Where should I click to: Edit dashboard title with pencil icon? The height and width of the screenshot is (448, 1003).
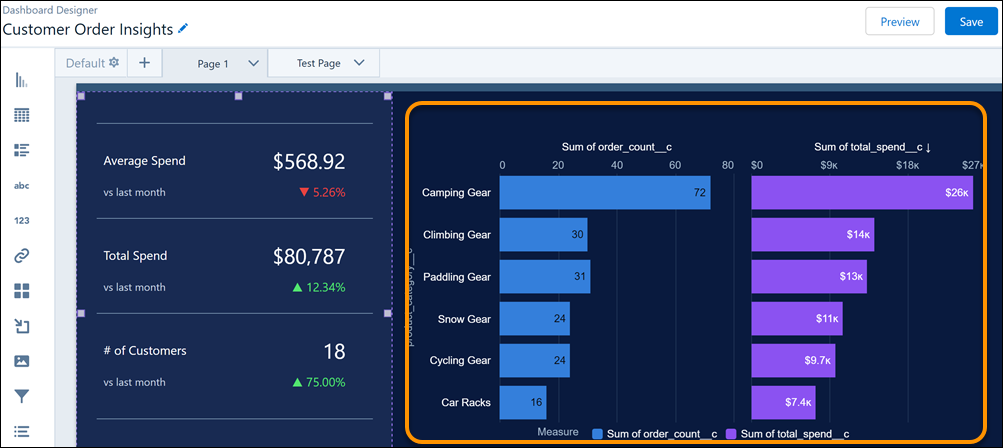pos(184,29)
